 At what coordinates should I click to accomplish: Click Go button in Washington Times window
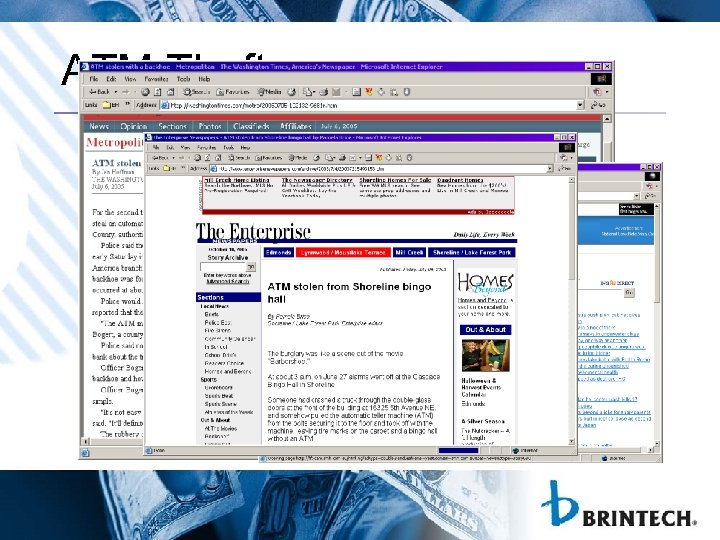tap(598, 105)
